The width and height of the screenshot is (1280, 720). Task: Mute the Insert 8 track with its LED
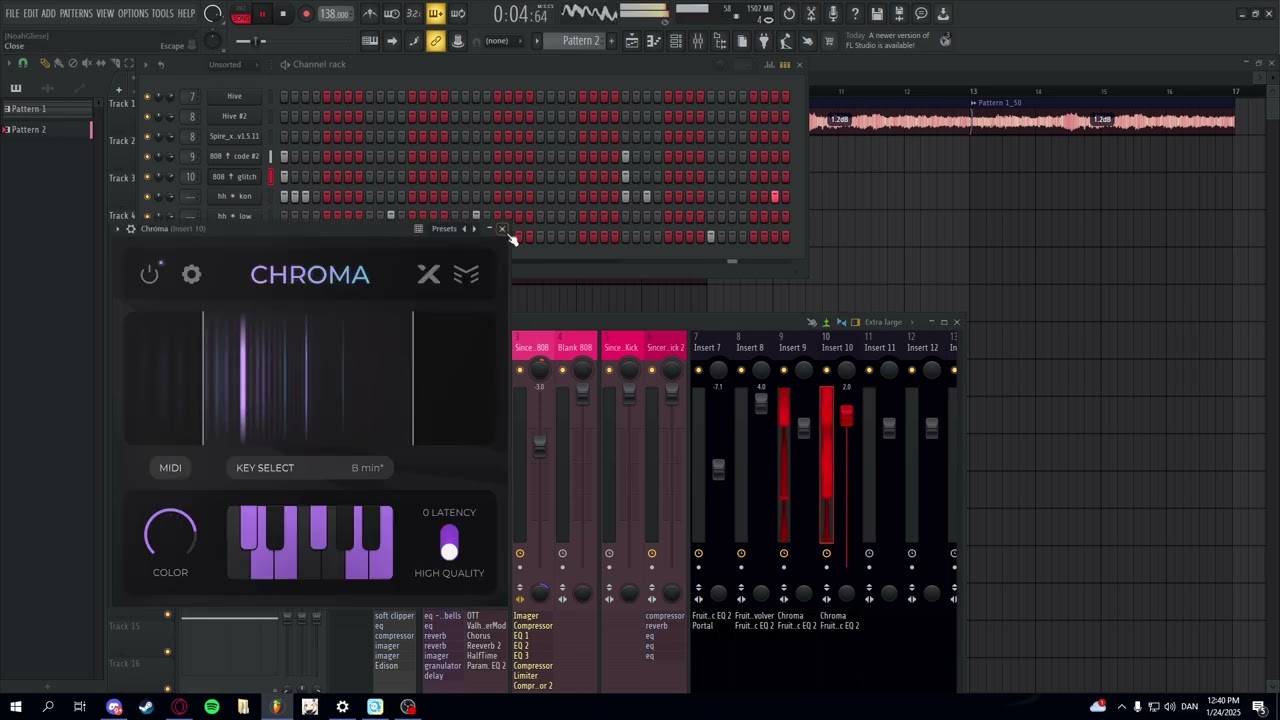tap(741, 370)
